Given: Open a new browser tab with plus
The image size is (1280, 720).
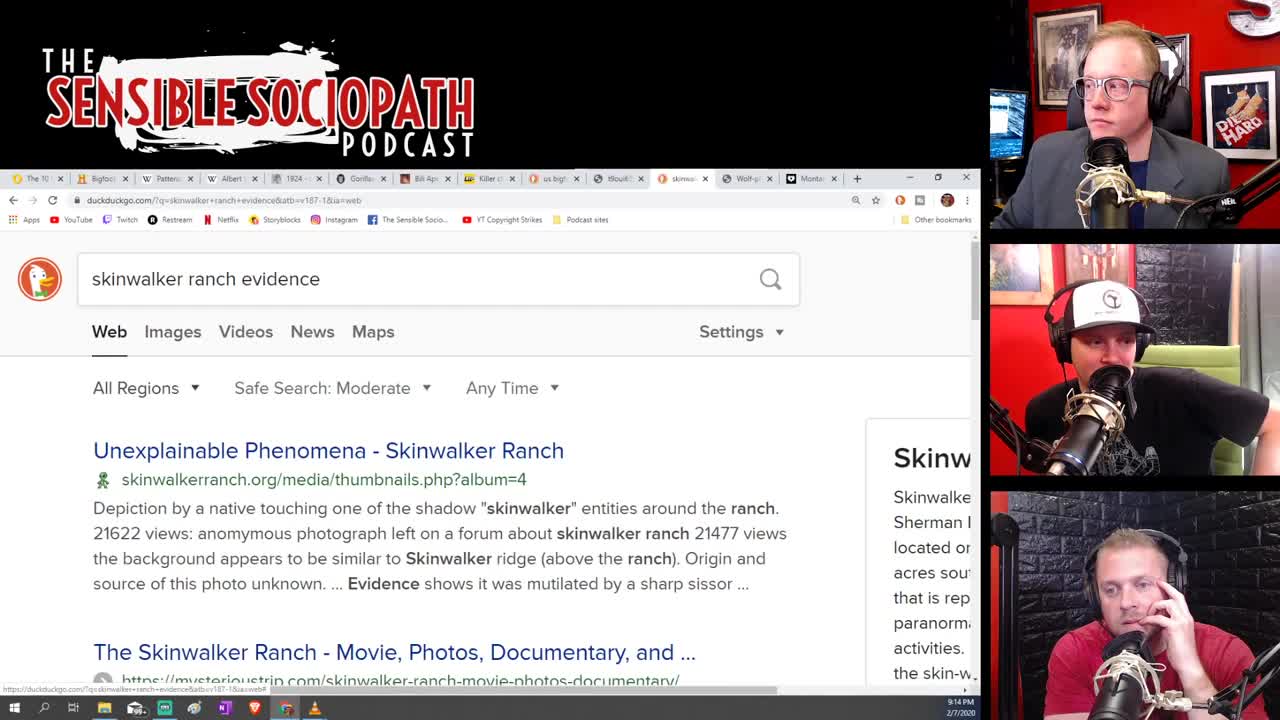Looking at the screenshot, I should [857, 179].
